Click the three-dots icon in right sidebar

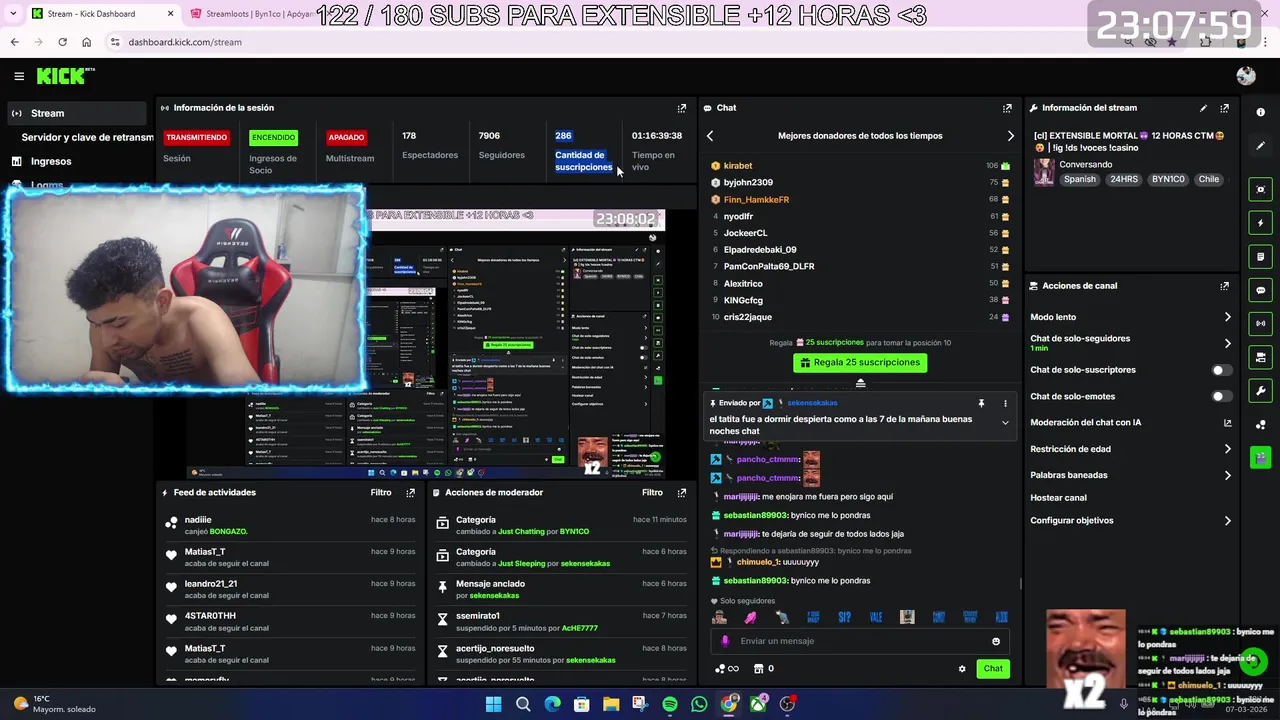(x=1260, y=425)
